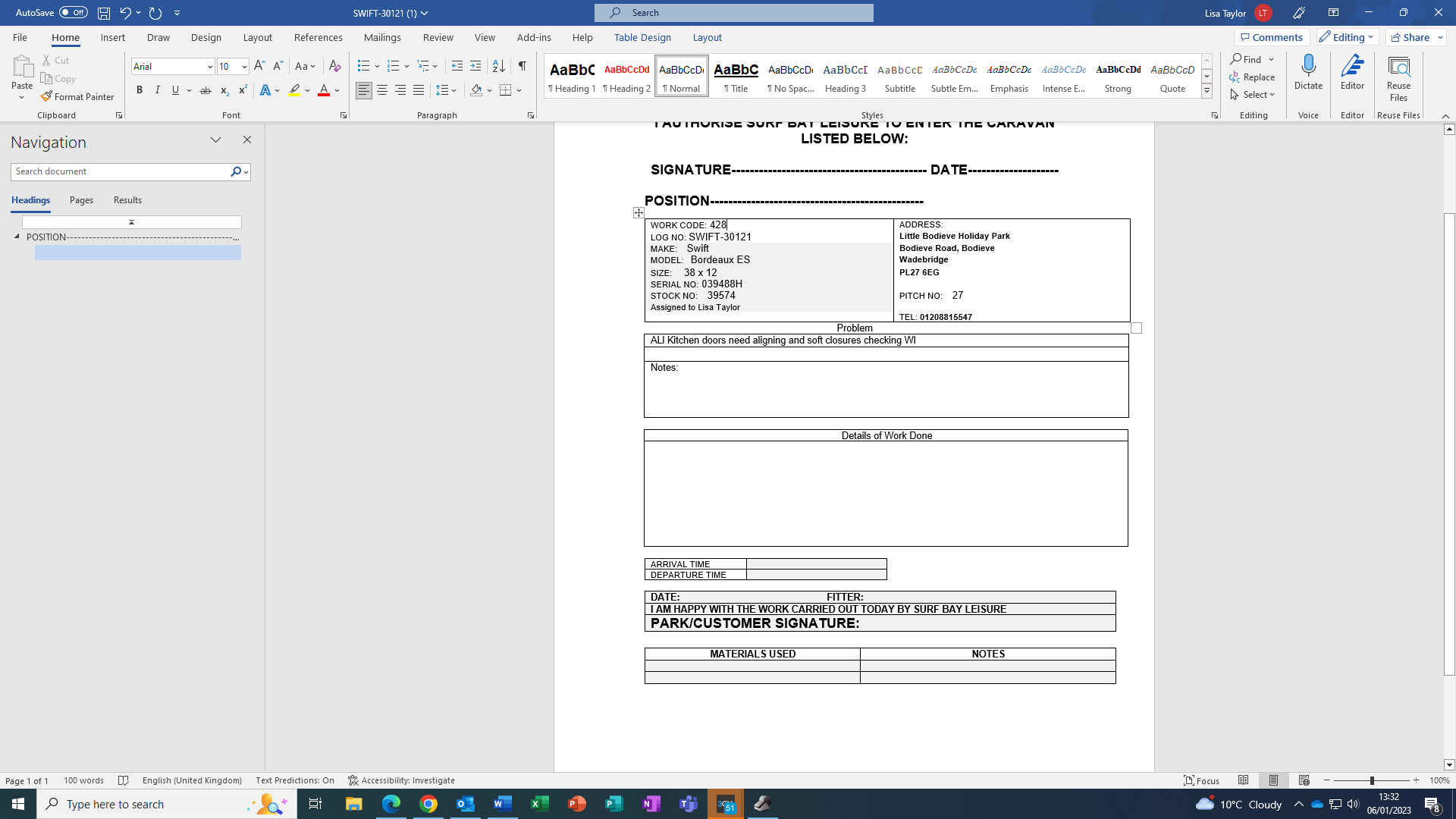1456x819 pixels.
Task: Open Excel from the Windows taskbar
Action: coord(540,804)
